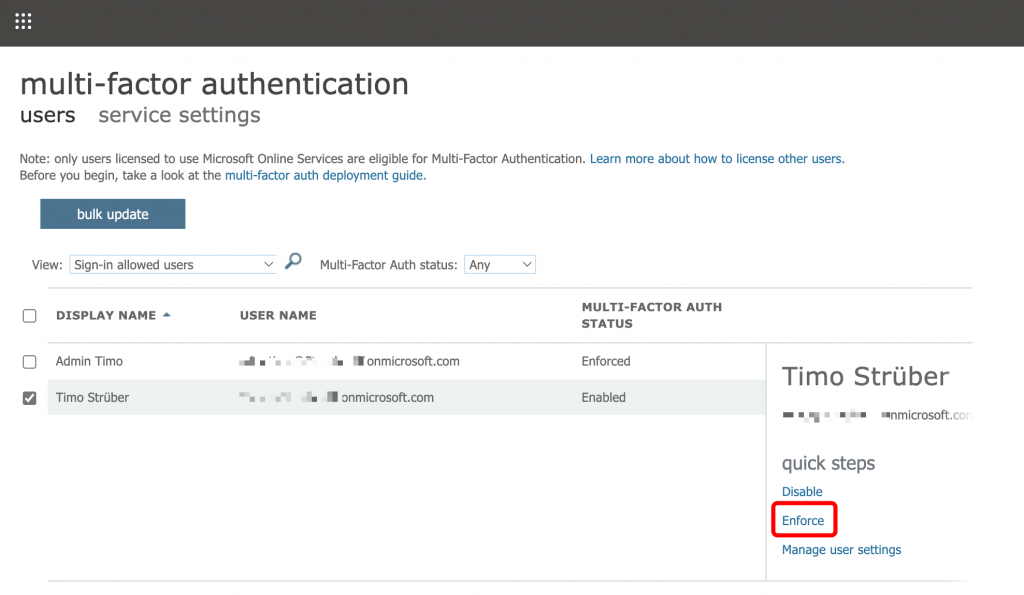Open the app launcher waffle icon
This screenshot has height=595, width=1024.
click(23, 21)
